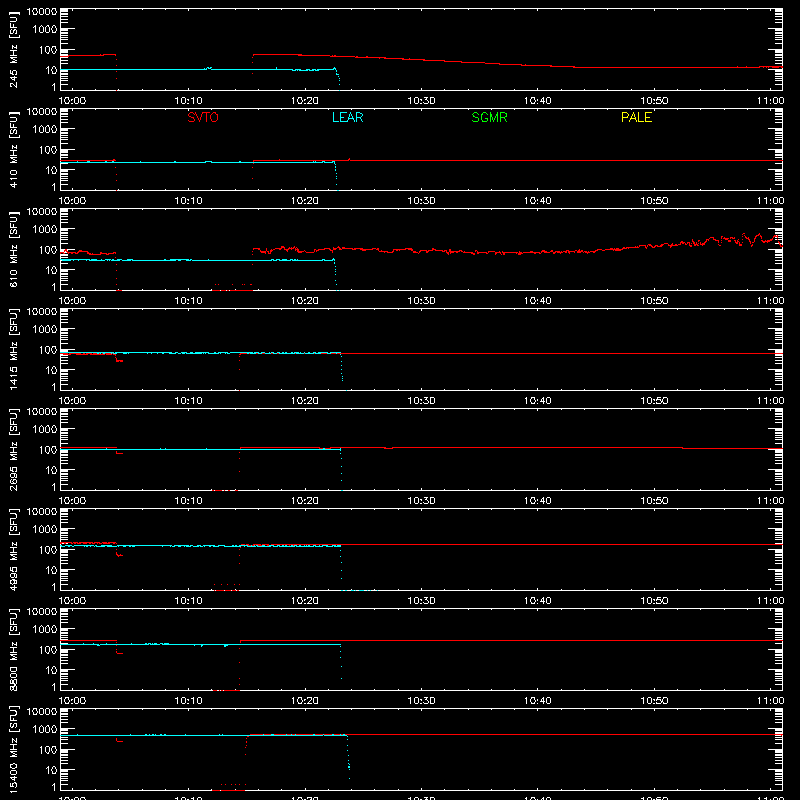800x800 pixels.
Task: Click 10:10 tick under the 245 MHz panel
Action: 188,101
